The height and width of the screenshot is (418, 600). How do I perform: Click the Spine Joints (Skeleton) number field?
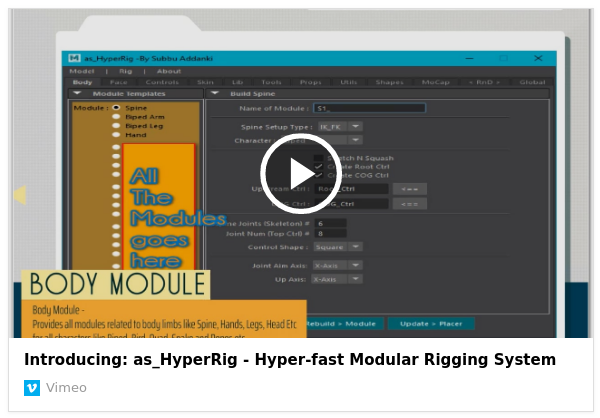pyautogui.click(x=331, y=223)
